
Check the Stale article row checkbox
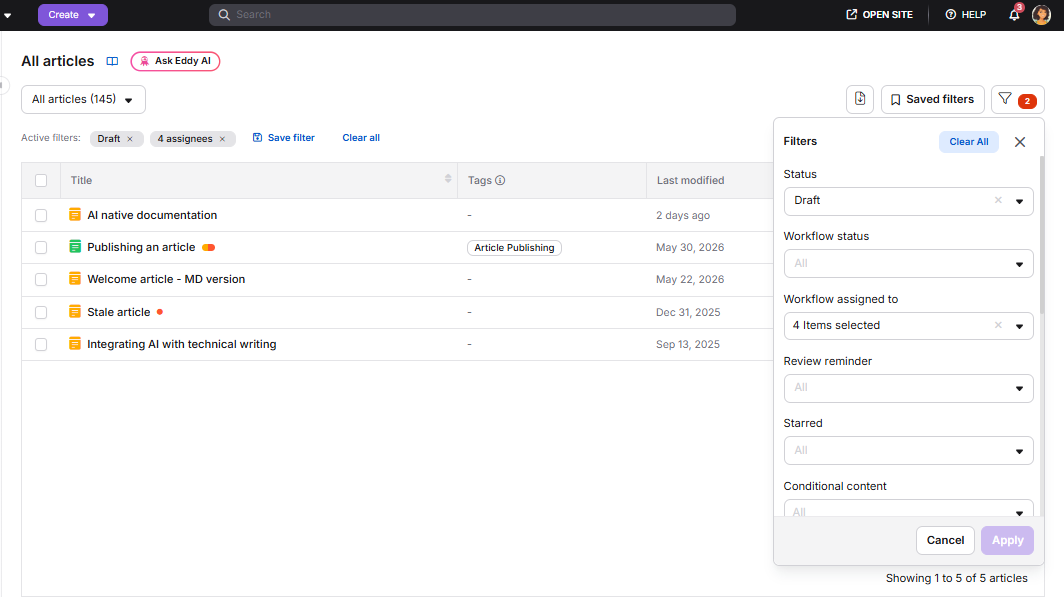coord(41,312)
